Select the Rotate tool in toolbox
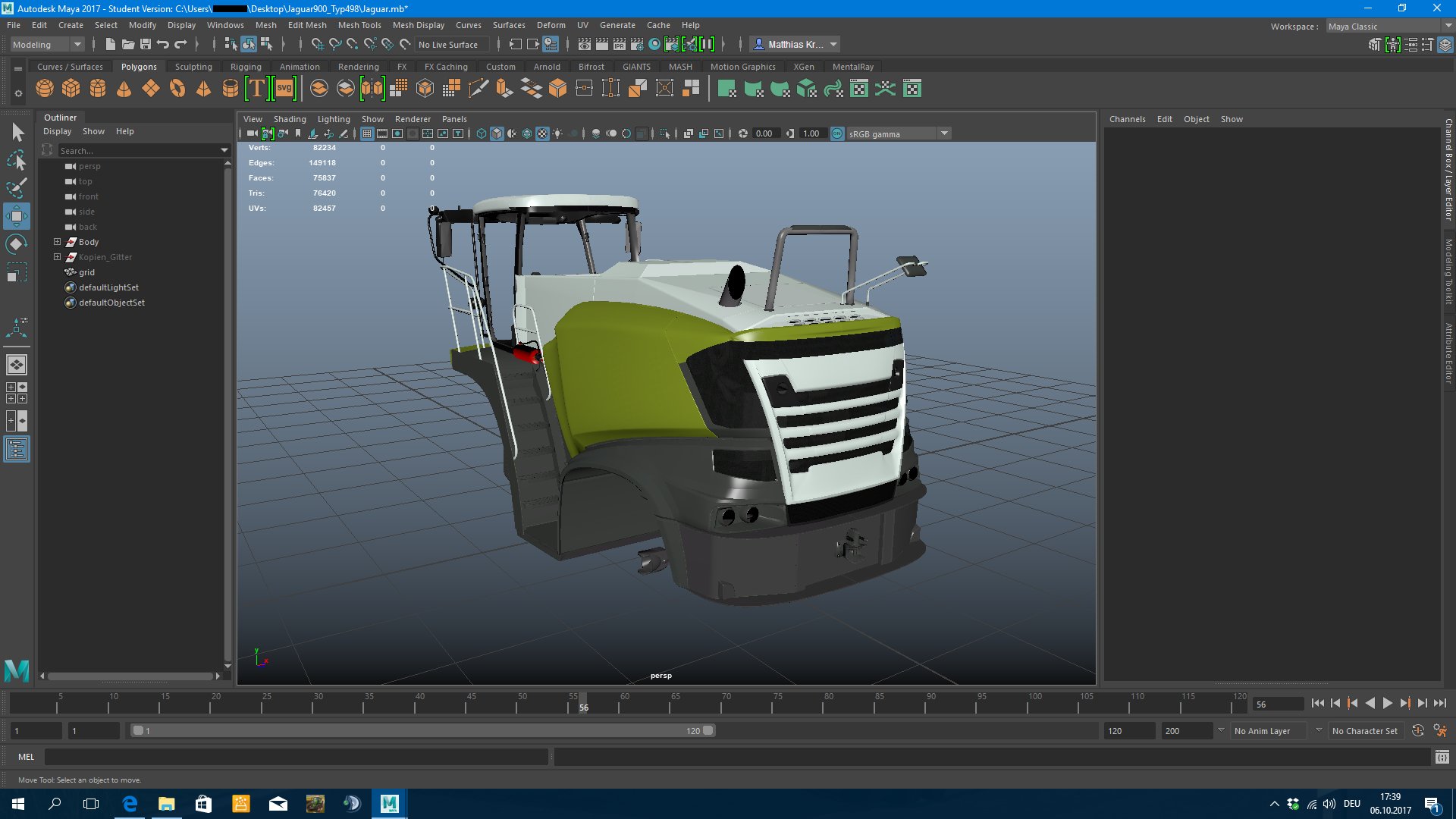The height and width of the screenshot is (819, 1456). coord(16,244)
